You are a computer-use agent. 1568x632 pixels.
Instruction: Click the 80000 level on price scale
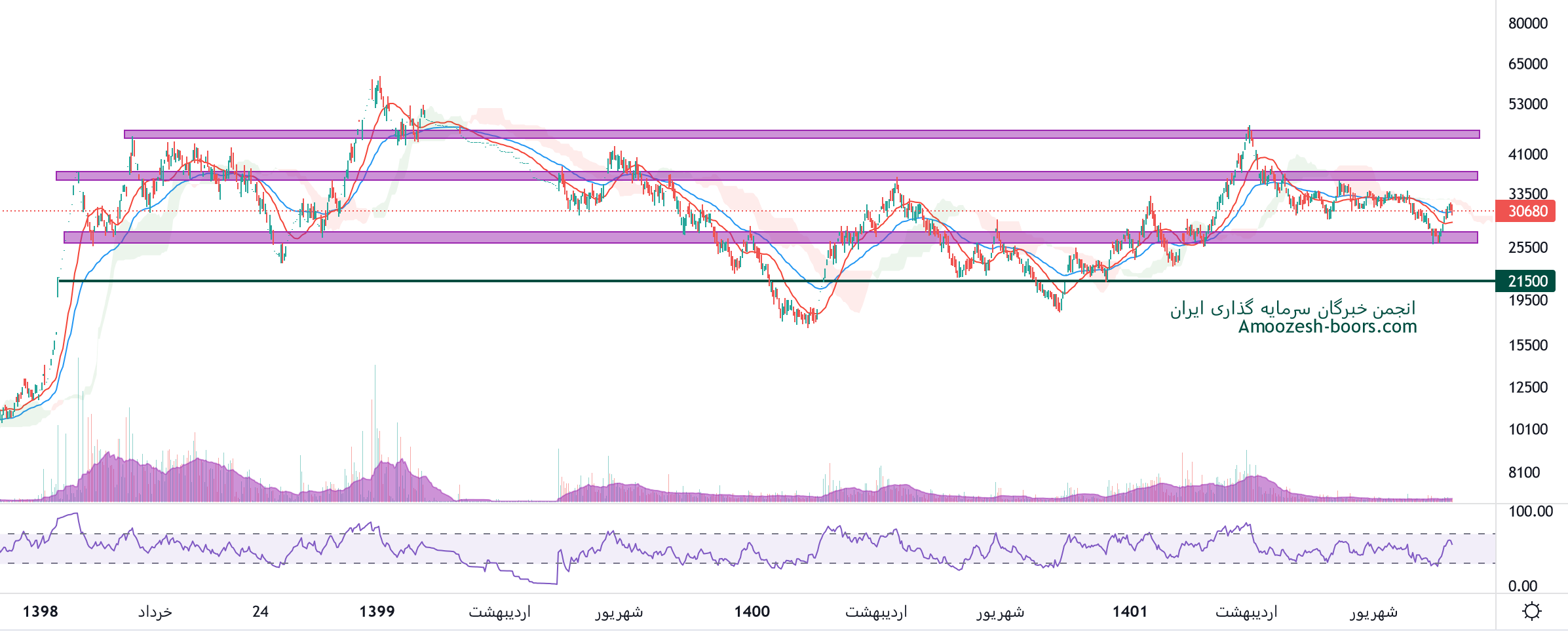[x=1527, y=24]
